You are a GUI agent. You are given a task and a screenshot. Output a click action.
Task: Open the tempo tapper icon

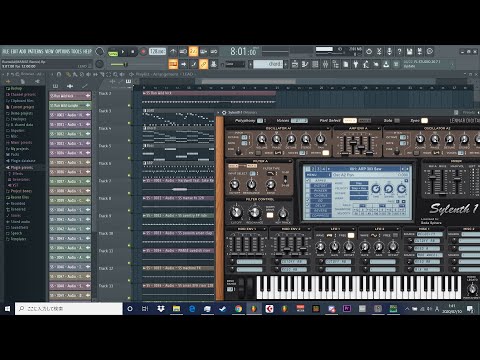(x=366, y=64)
